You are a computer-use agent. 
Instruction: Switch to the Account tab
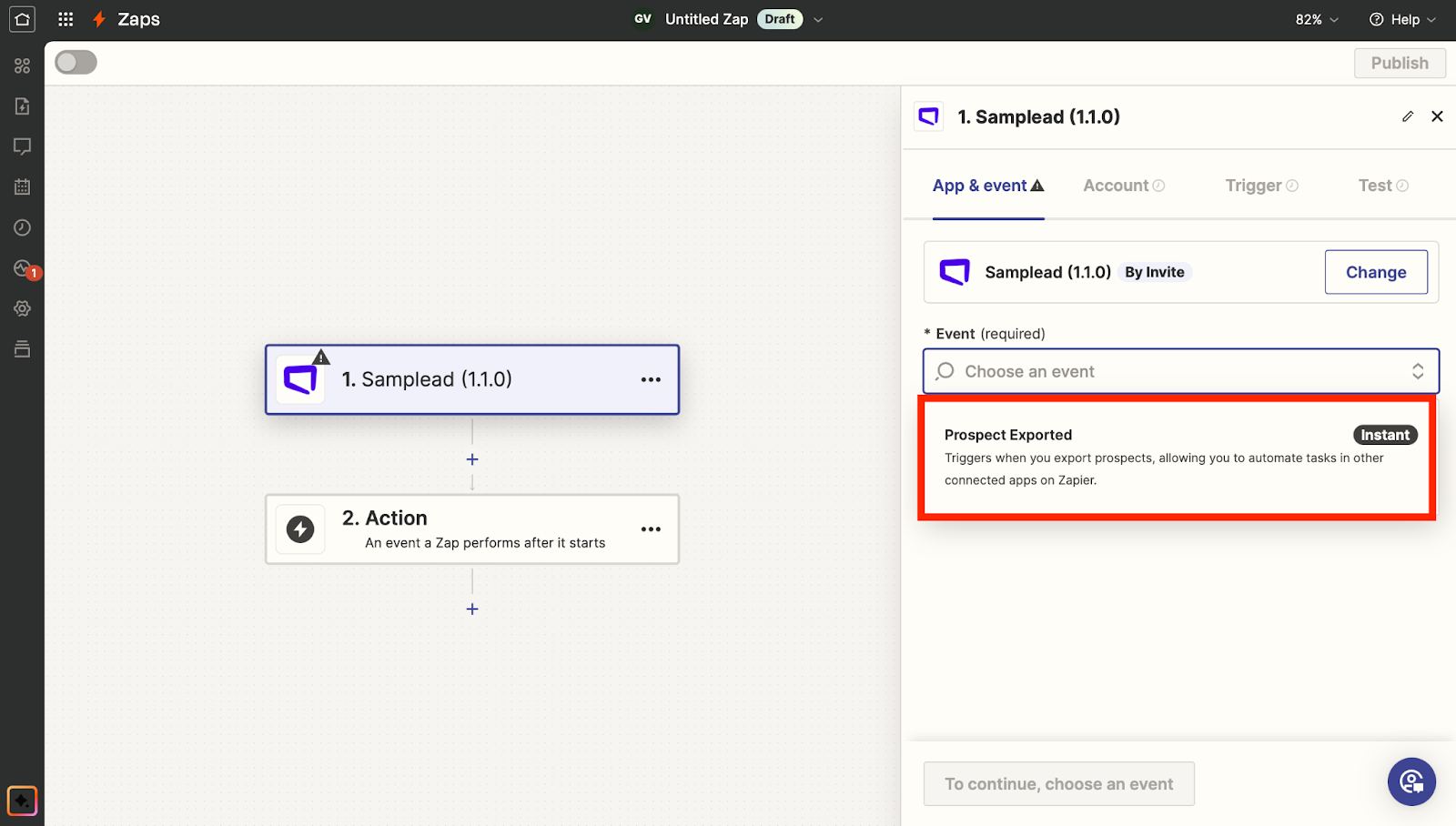(1124, 186)
